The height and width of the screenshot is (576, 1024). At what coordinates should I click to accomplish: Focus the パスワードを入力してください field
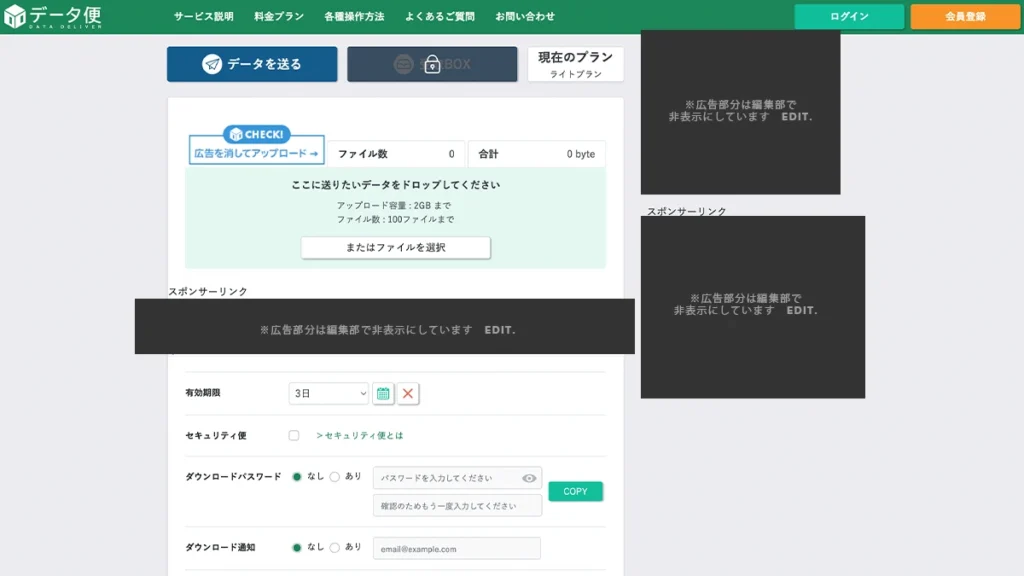coord(457,478)
